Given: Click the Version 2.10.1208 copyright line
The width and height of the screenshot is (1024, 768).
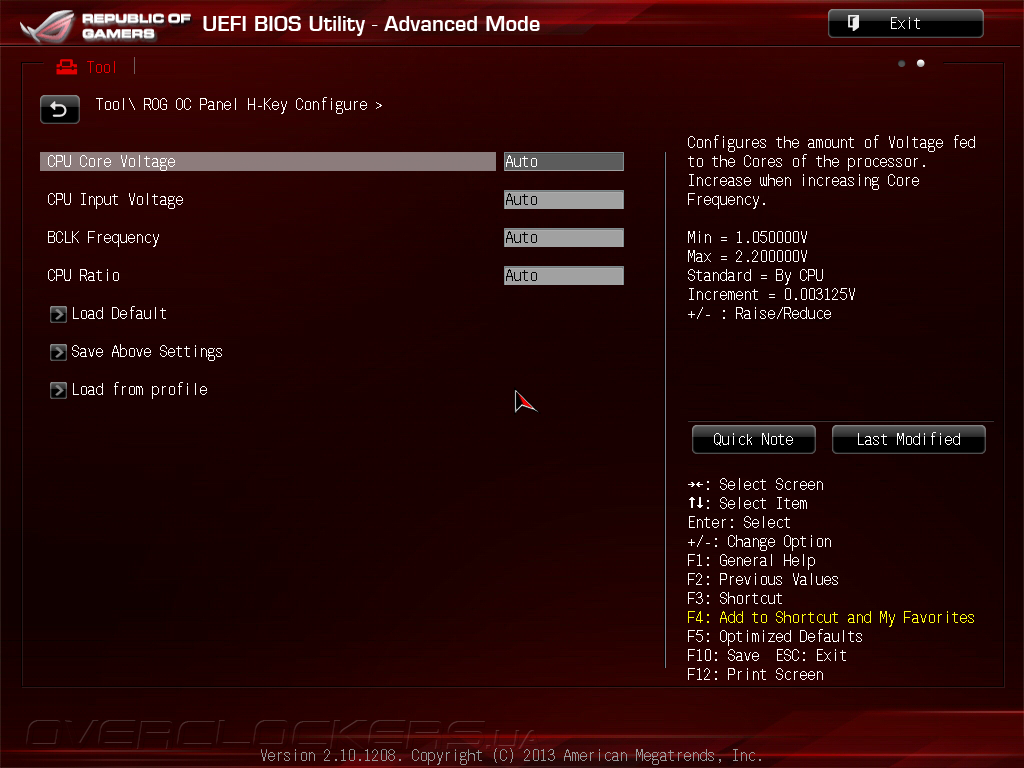Looking at the screenshot, I should click(511, 756).
